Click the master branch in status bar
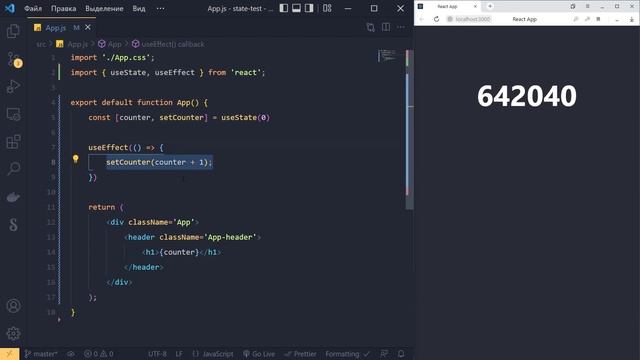Viewport: 640px width, 360px height. pyautogui.click(x=41, y=354)
